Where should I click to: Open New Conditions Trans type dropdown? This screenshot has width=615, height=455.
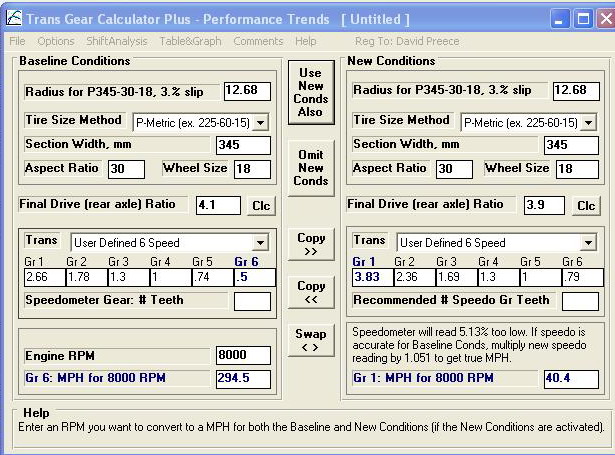pos(589,242)
